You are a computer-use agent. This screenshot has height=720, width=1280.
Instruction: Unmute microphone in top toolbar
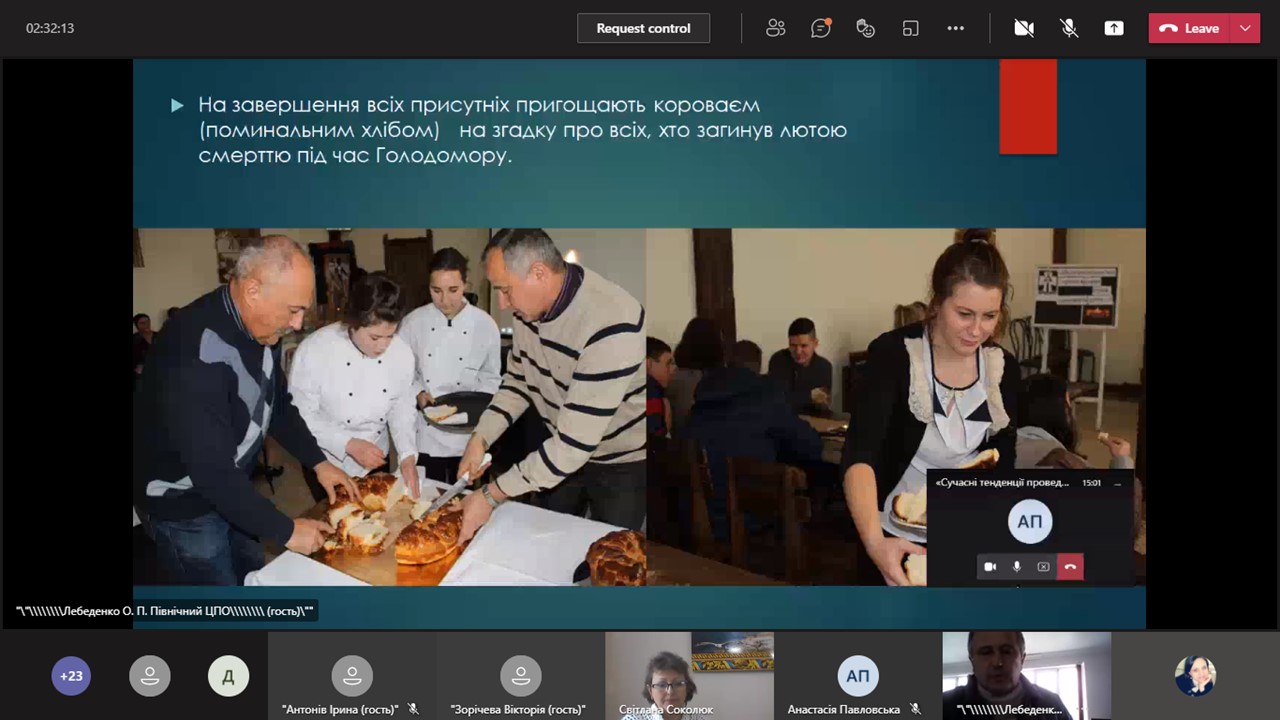click(1069, 28)
